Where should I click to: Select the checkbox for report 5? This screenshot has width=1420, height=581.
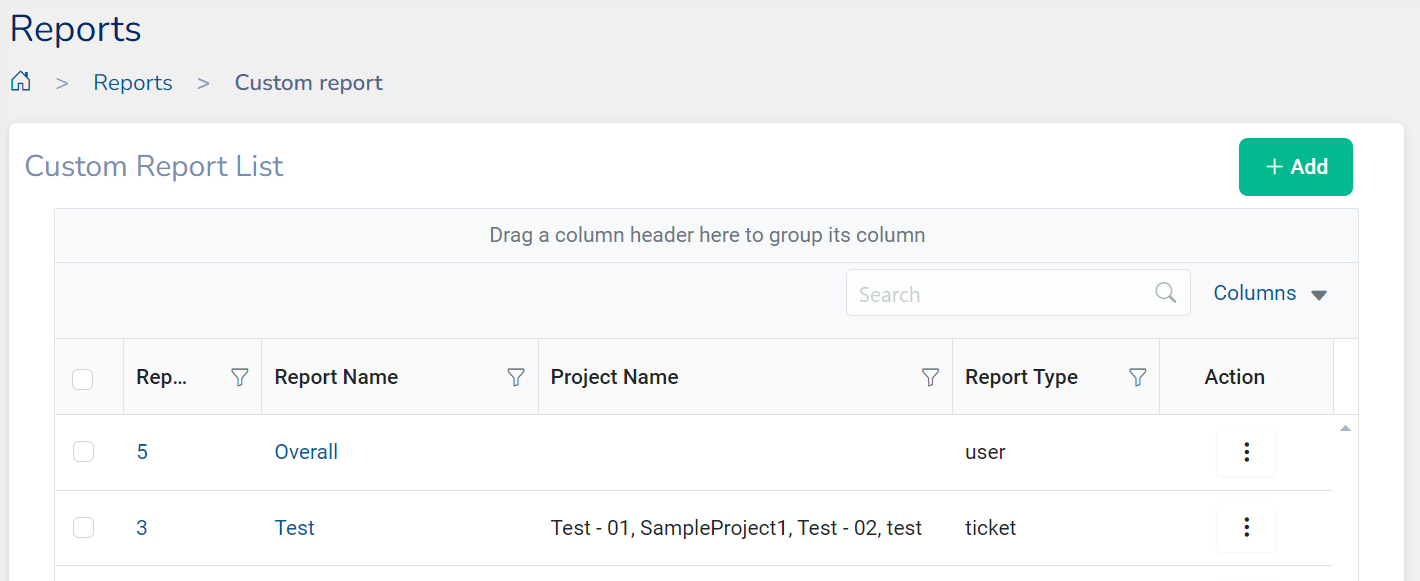[83, 452]
